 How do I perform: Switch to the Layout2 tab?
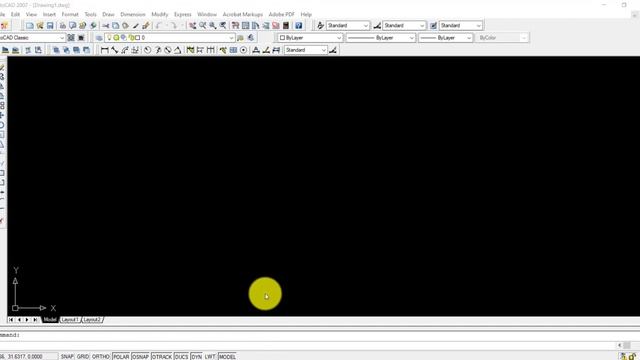coord(92,320)
